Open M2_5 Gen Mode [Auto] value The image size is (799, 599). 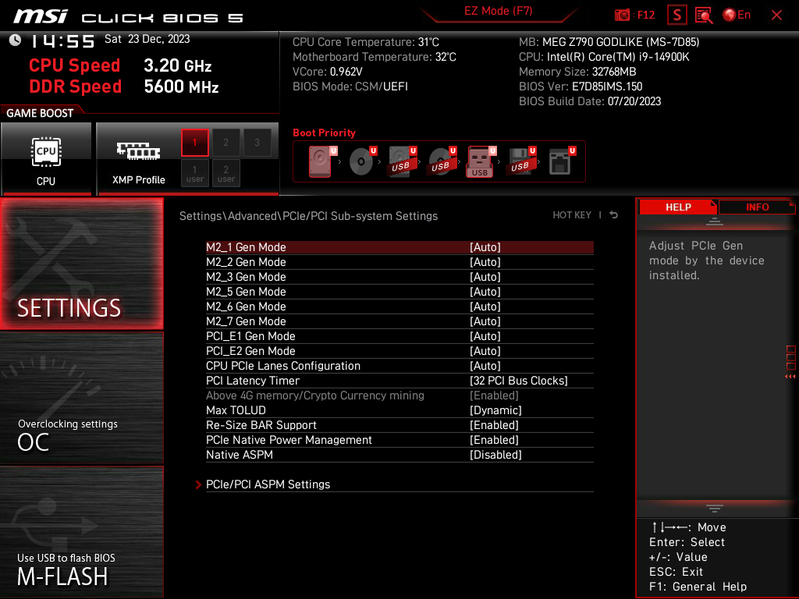pos(485,292)
